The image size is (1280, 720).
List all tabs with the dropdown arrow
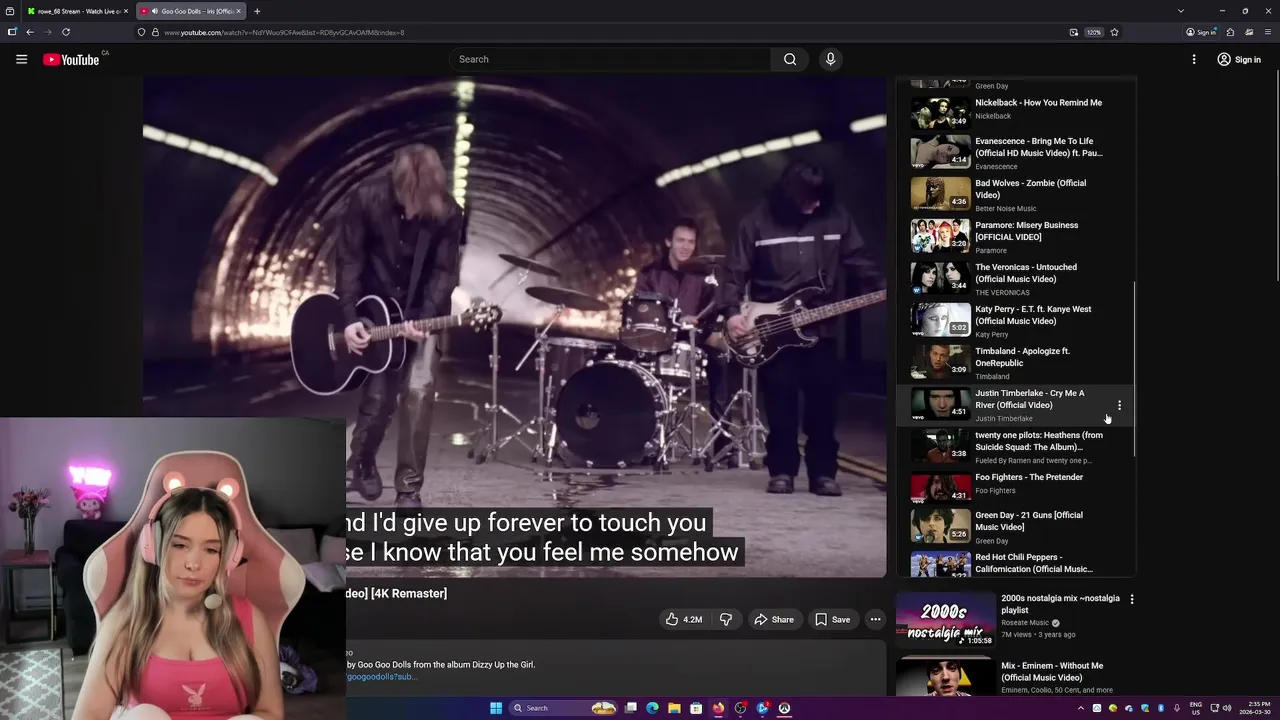pos(1181,11)
